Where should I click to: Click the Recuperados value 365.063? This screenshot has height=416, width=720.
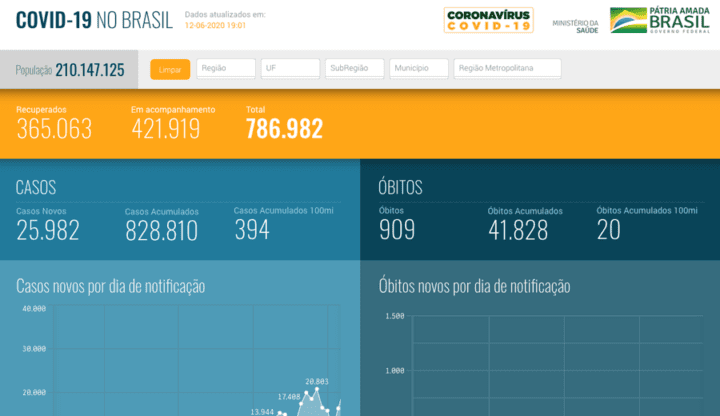(x=54, y=129)
